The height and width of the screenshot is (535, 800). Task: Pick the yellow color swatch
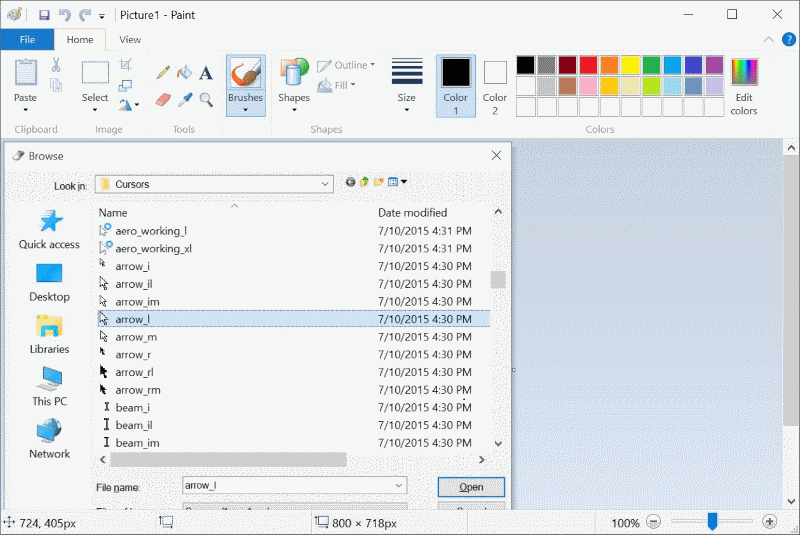pos(630,65)
